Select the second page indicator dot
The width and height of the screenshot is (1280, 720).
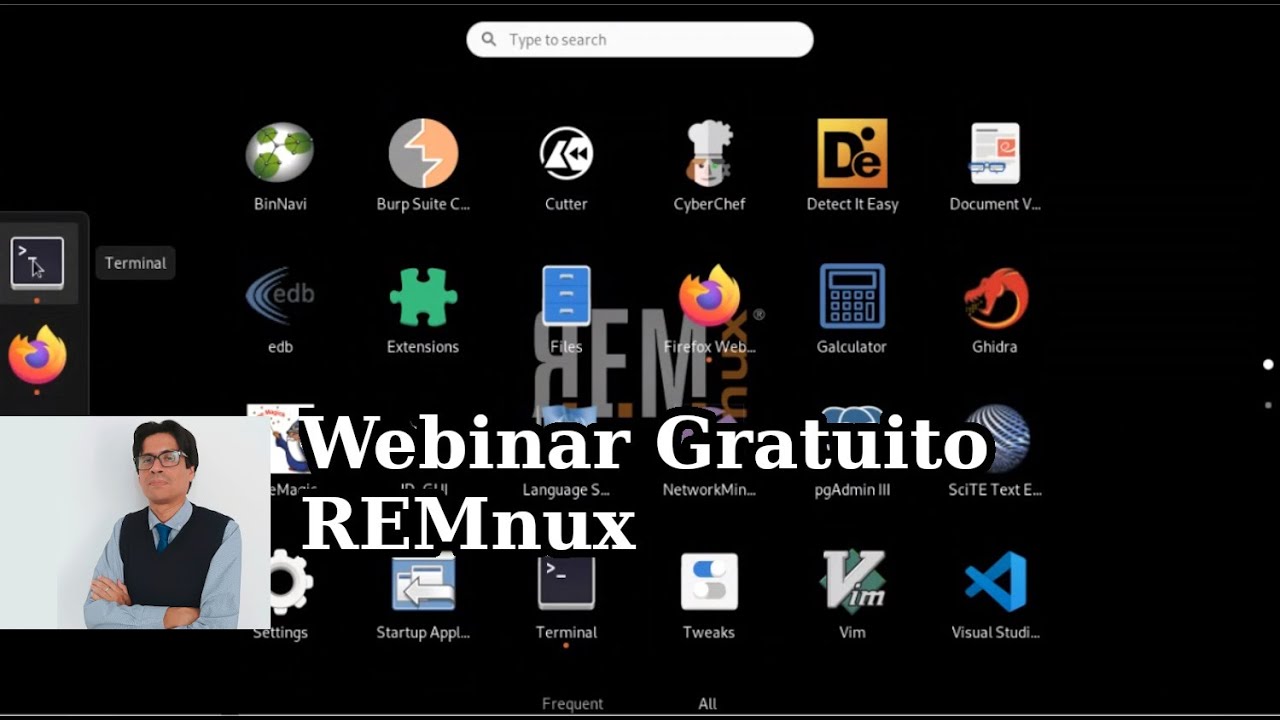[x=1268, y=405]
